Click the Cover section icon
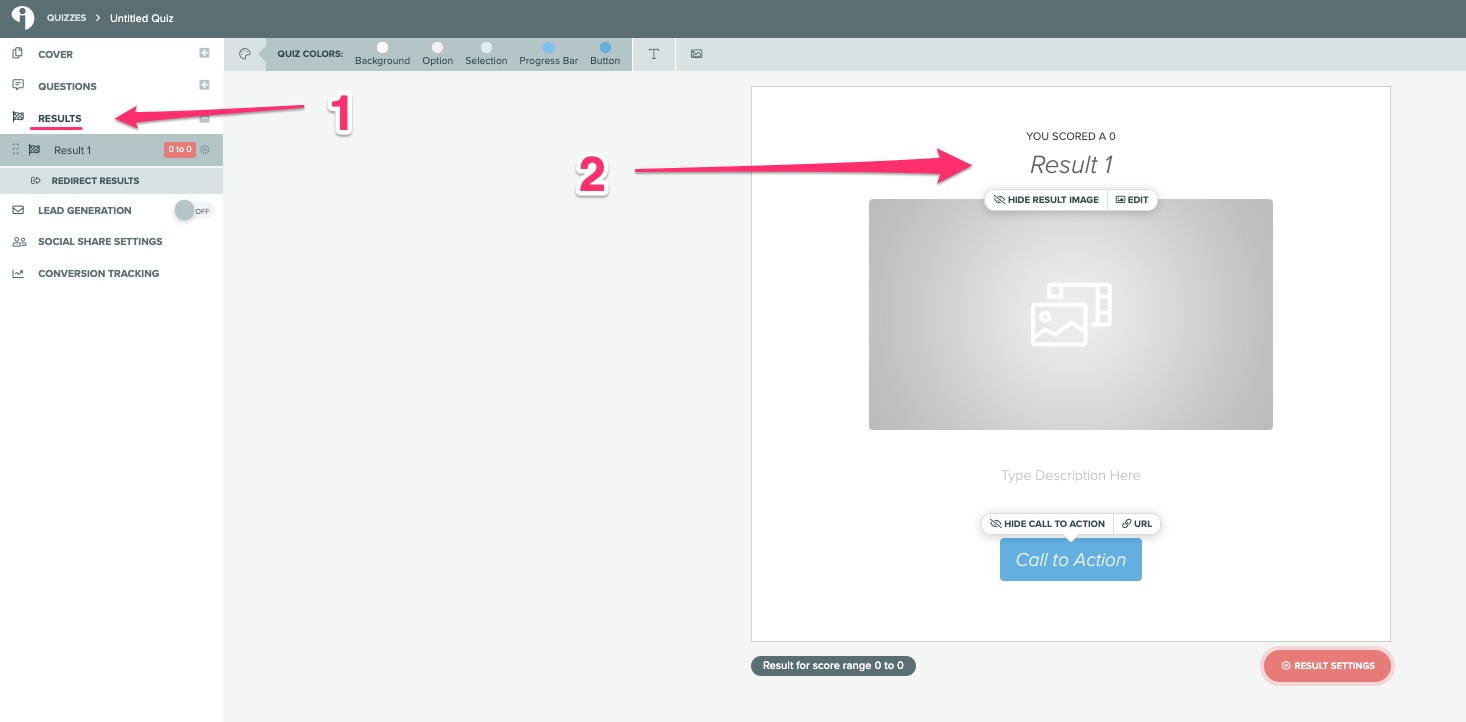 17,54
